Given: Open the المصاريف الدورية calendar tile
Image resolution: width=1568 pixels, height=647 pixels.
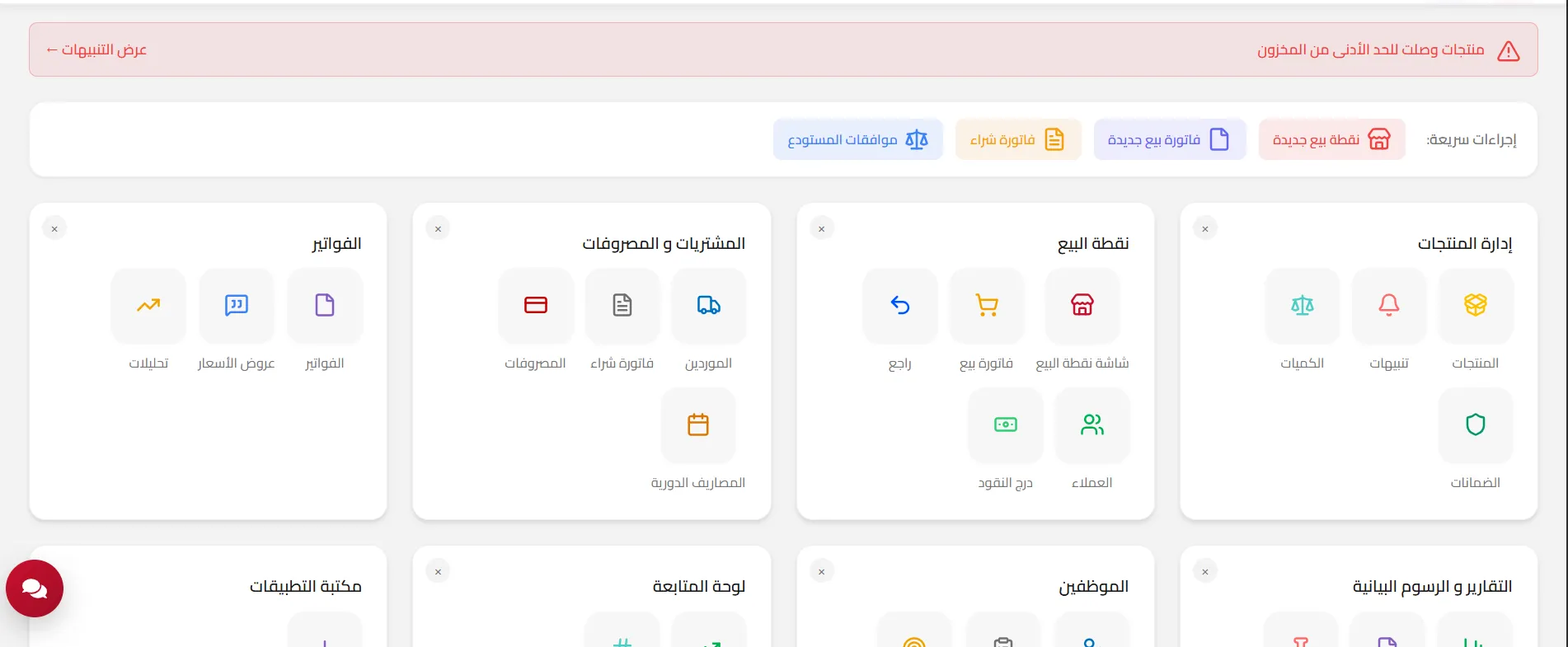Looking at the screenshot, I should (697, 425).
